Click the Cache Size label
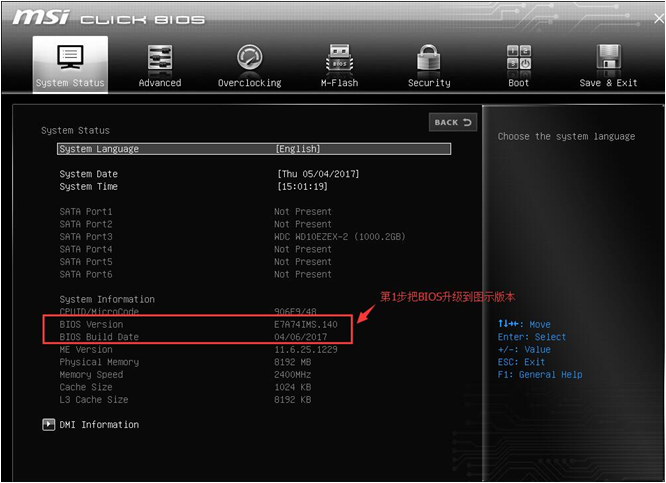 point(86,387)
